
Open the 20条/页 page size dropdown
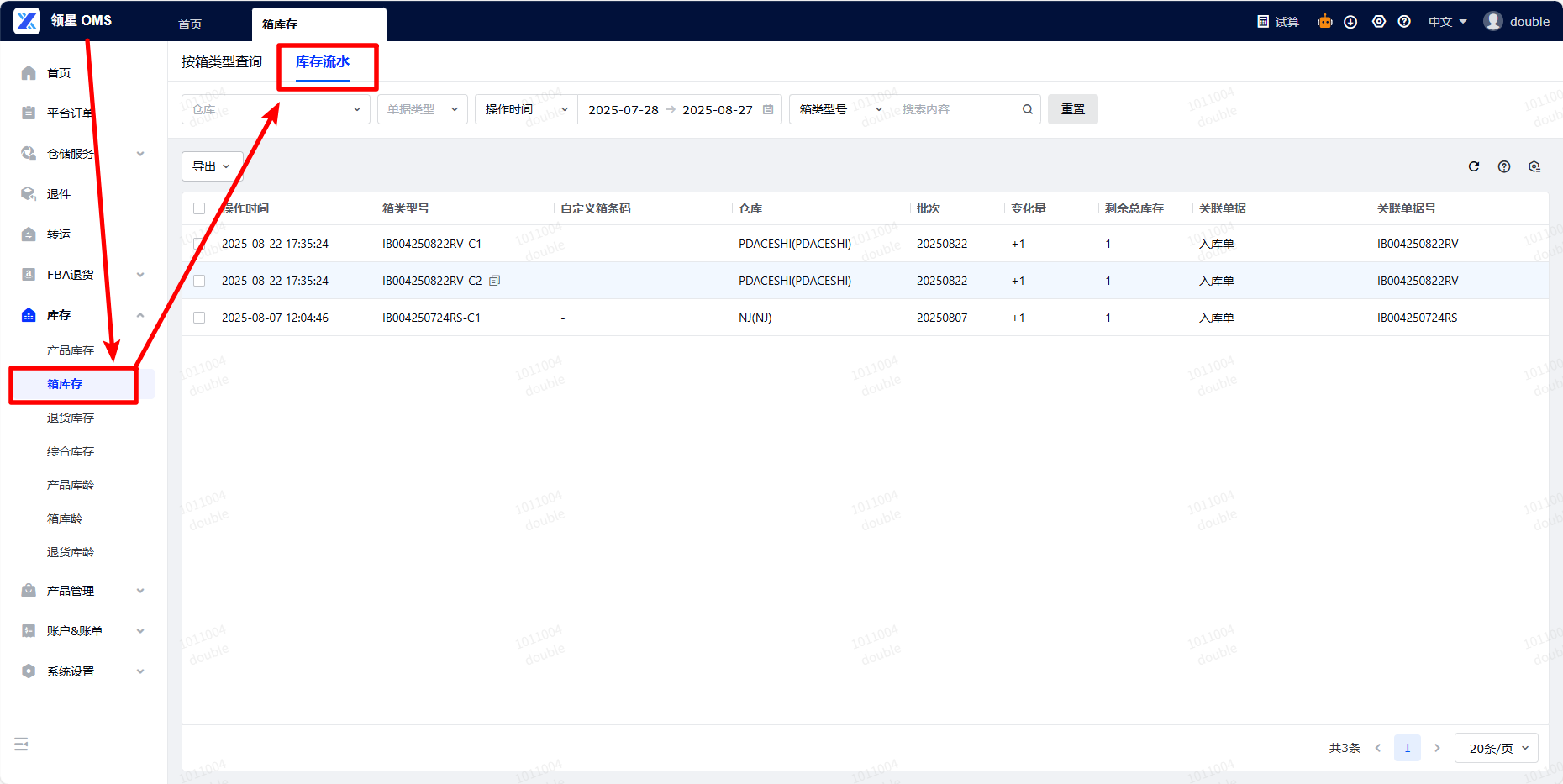click(1496, 748)
